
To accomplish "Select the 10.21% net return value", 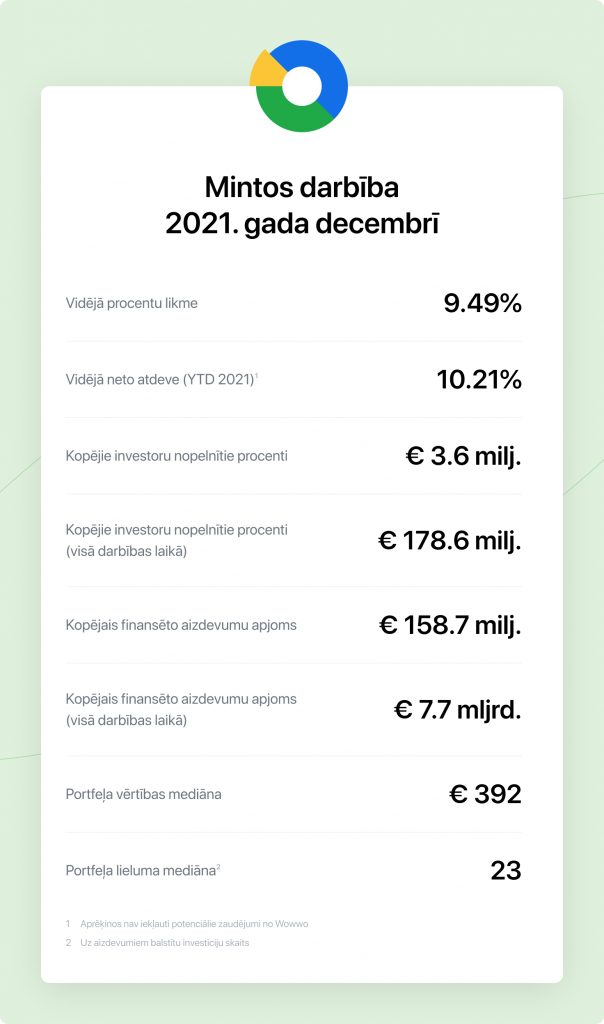I will coord(479,380).
